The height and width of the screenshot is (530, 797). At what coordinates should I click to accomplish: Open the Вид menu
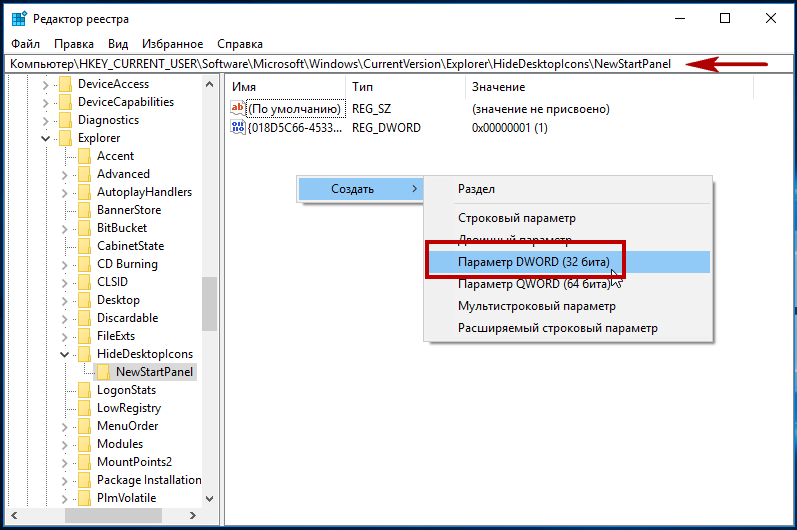click(118, 44)
